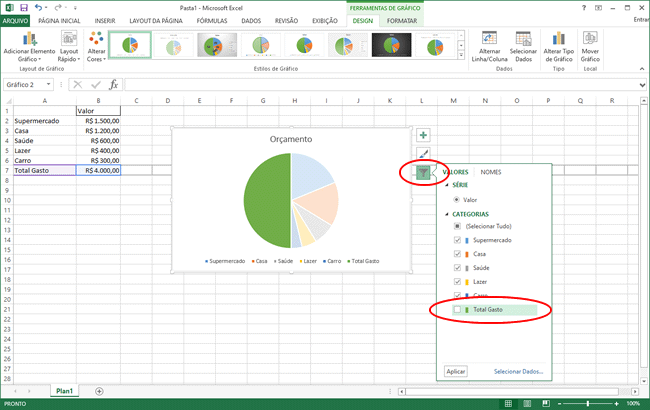Click the insert function fx icon
The width and height of the screenshot is (650, 410).
[113, 85]
